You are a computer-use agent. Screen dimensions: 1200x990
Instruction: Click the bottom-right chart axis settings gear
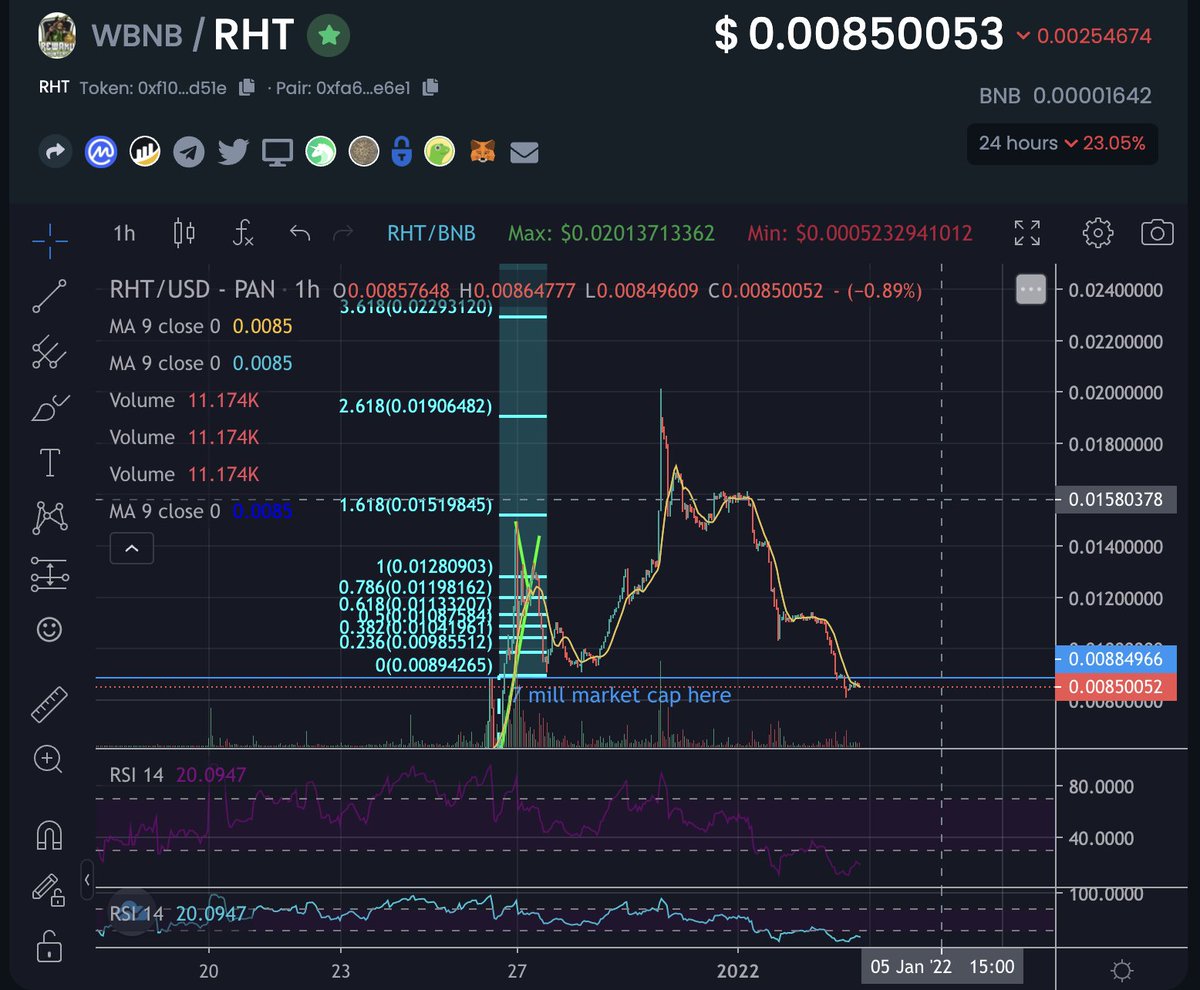[x=1121, y=970]
